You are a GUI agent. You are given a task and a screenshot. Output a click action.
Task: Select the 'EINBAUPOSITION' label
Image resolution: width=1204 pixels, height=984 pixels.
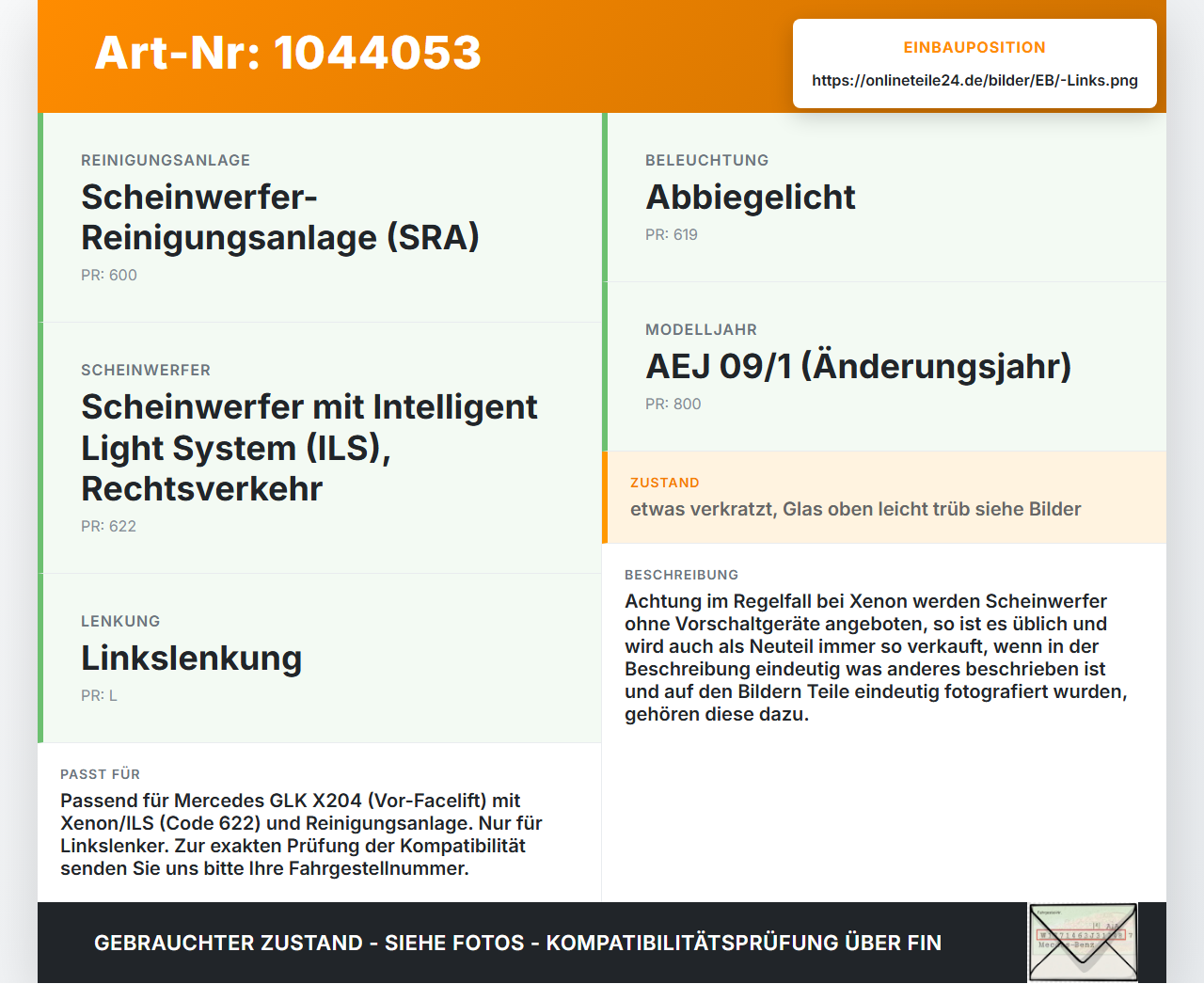coord(974,47)
